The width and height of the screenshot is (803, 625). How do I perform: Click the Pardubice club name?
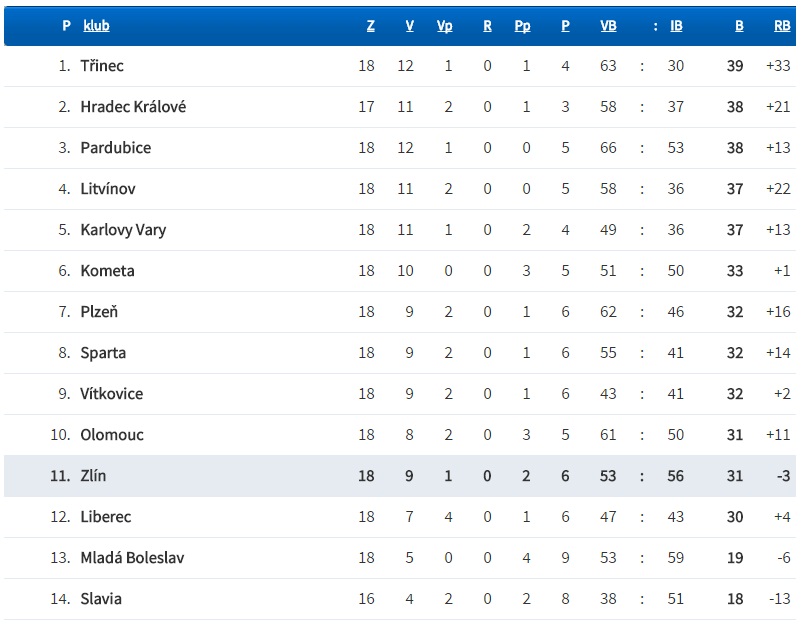116,148
